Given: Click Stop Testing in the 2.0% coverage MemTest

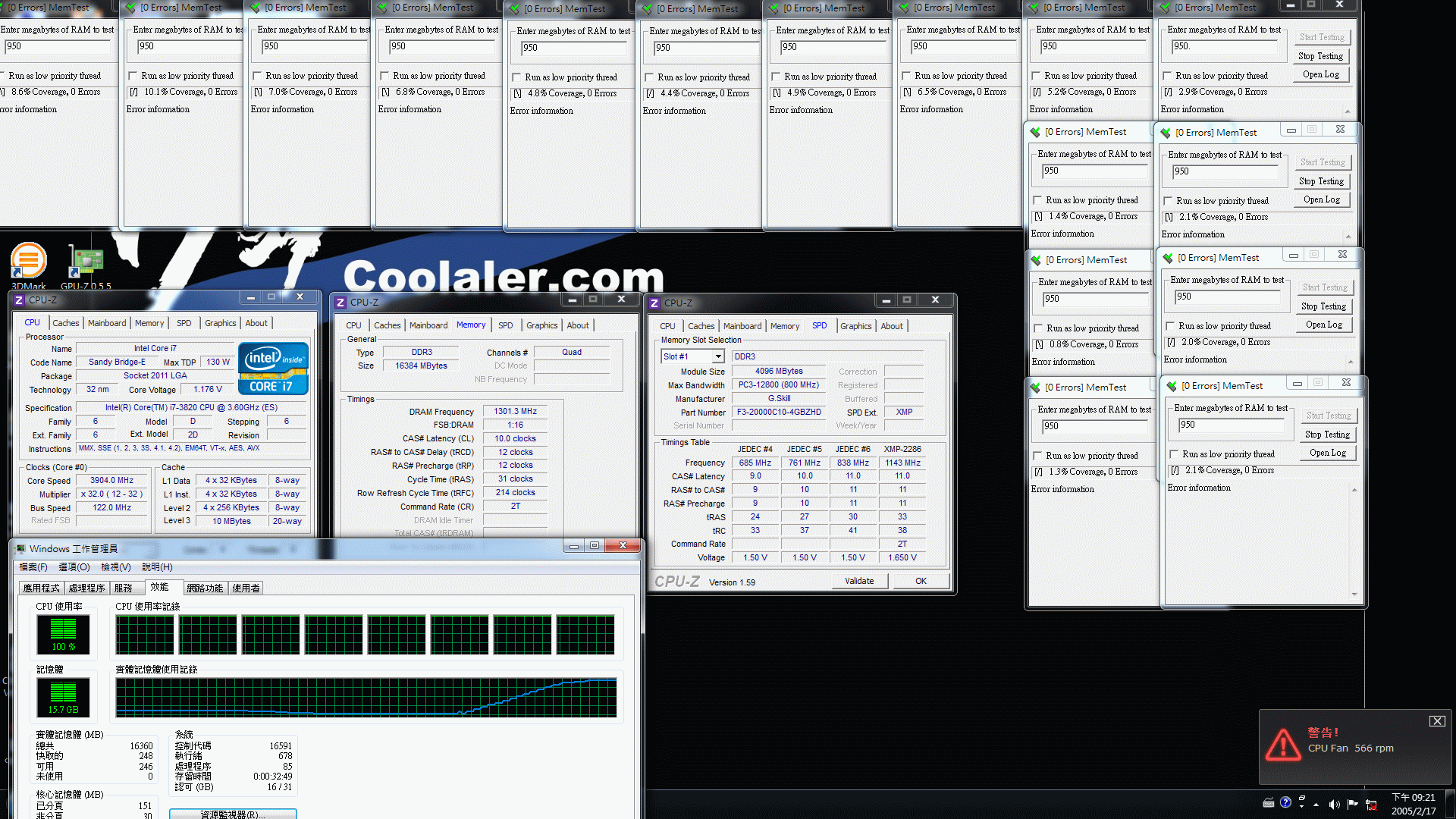Looking at the screenshot, I should [x=1324, y=306].
